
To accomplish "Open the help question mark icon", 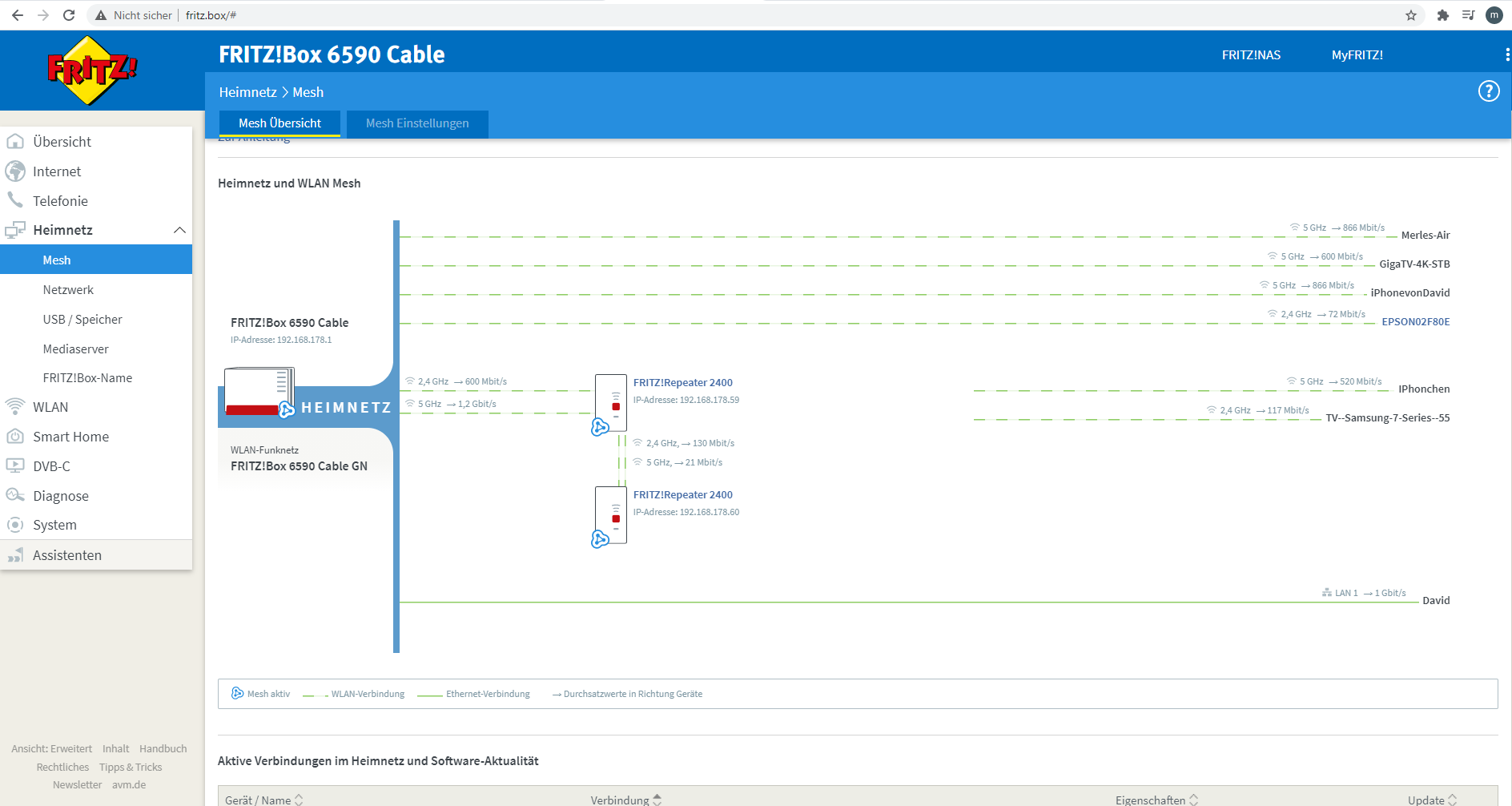I will pos(1489,91).
